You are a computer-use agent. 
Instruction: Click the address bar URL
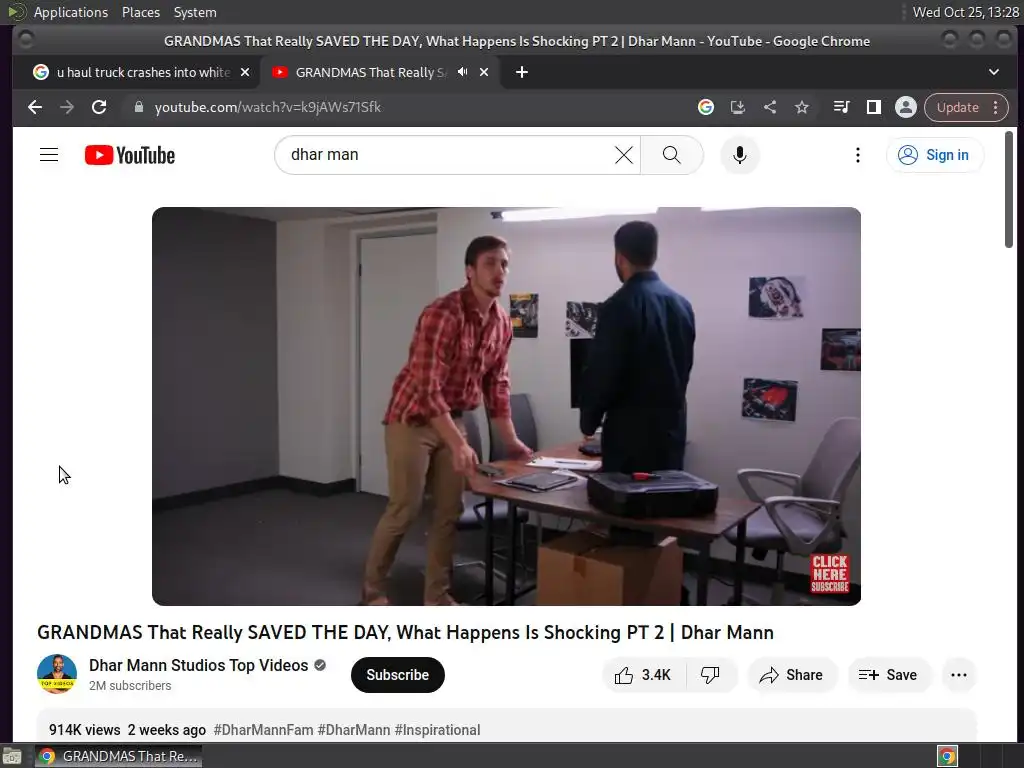click(x=268, y=107)
